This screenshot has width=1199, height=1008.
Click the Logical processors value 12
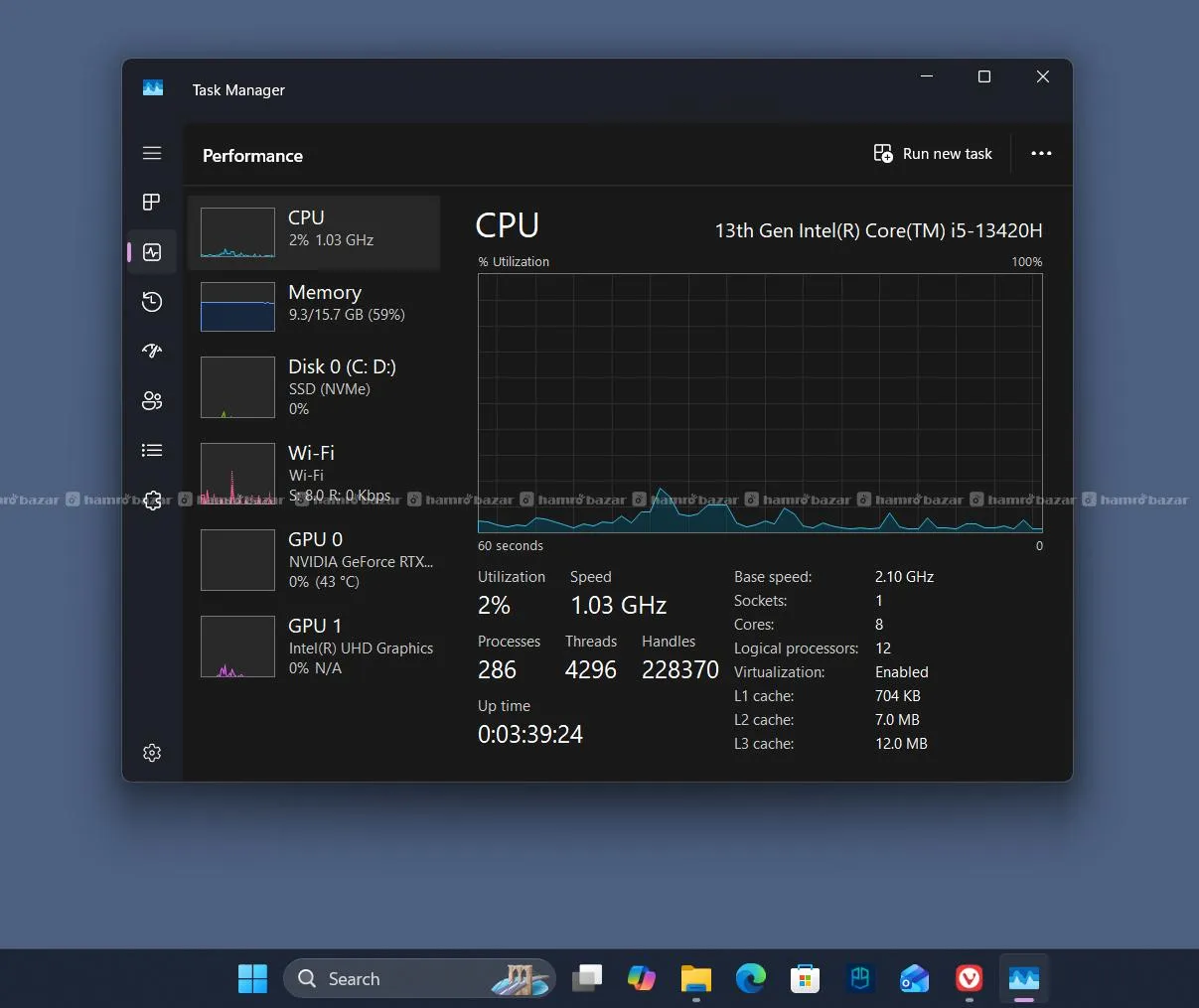883,648
